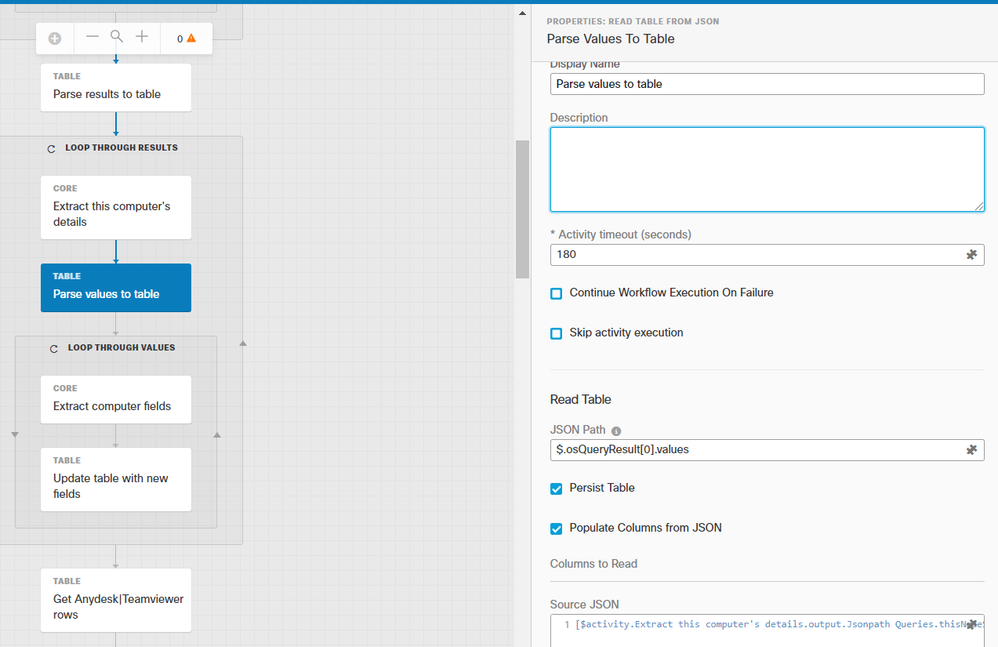The width and height of the screenshot is (998, 647).
Task: Click loop icon beside Loop Through Values
Action: click(54, 349)
